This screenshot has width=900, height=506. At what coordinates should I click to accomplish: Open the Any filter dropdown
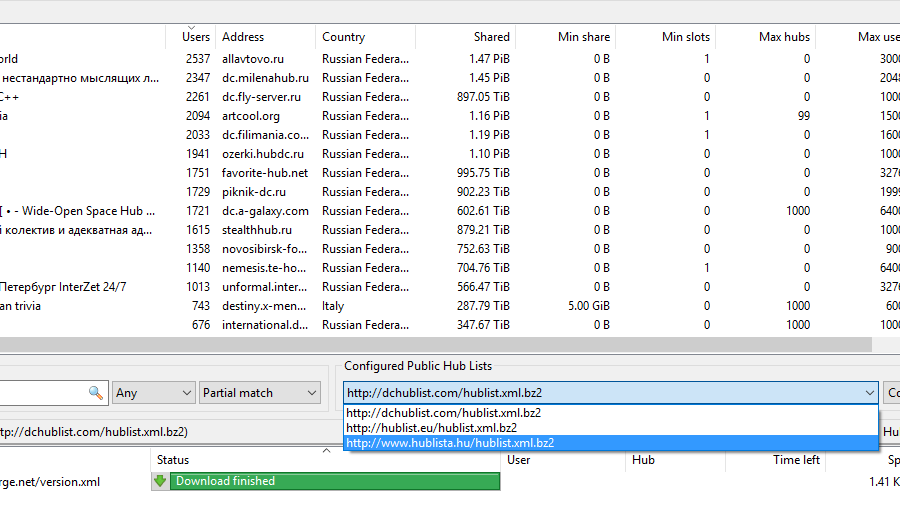point(153,393)
